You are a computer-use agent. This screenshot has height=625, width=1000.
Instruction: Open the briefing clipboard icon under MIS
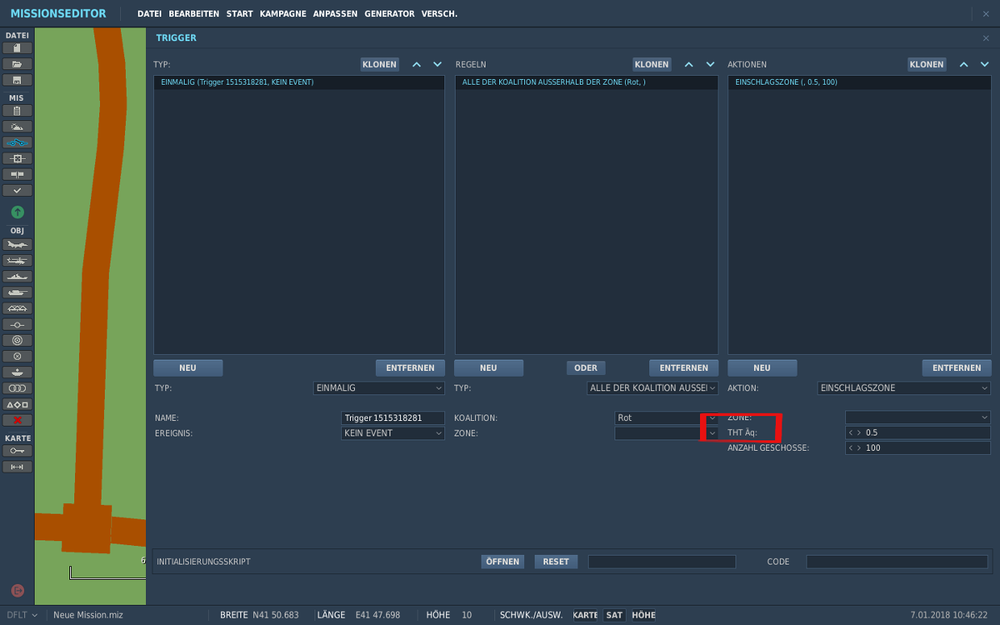pos(17,111)
